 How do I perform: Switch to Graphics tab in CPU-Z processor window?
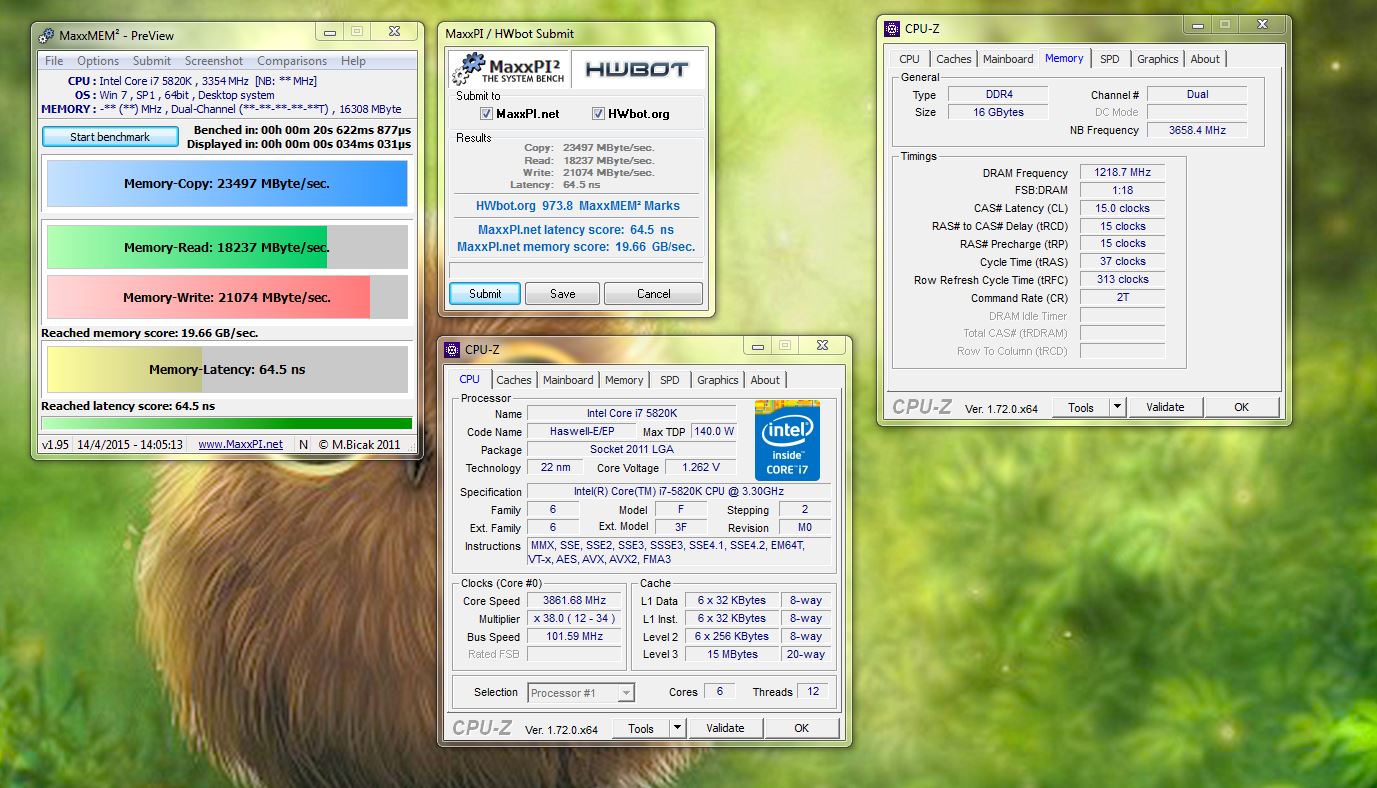(718, 380)
